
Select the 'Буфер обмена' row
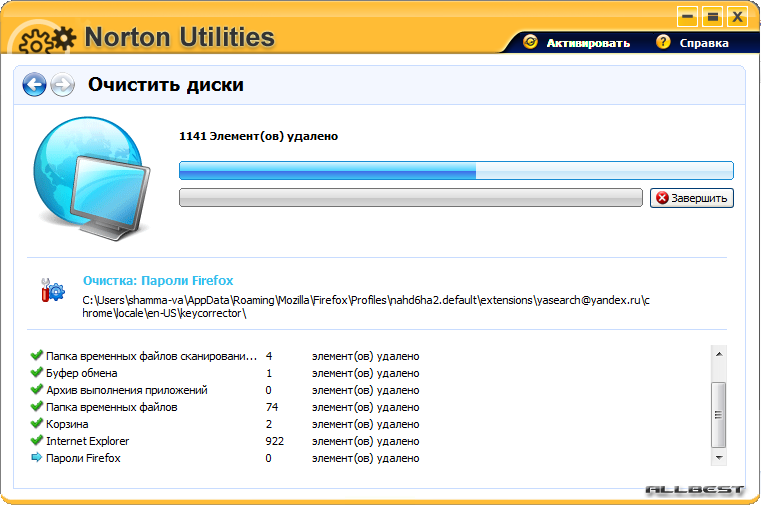tap(225, 373)
